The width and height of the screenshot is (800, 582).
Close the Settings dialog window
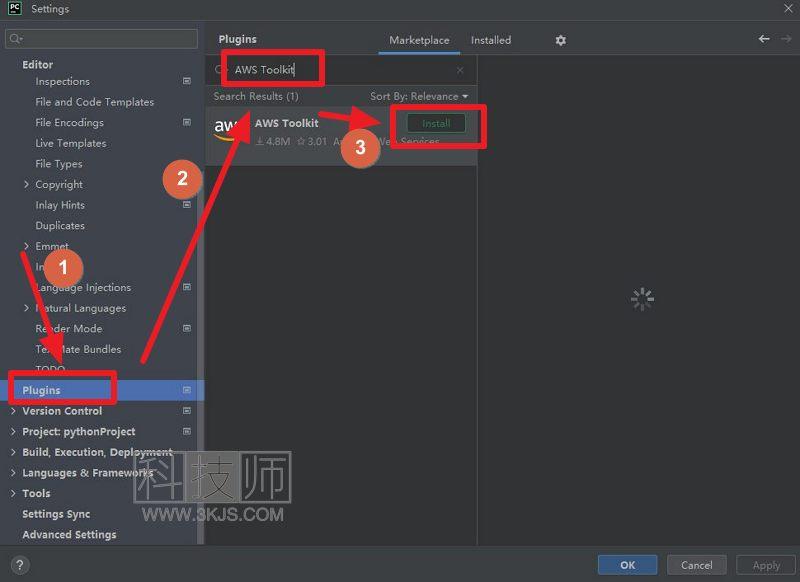point(788,9)
